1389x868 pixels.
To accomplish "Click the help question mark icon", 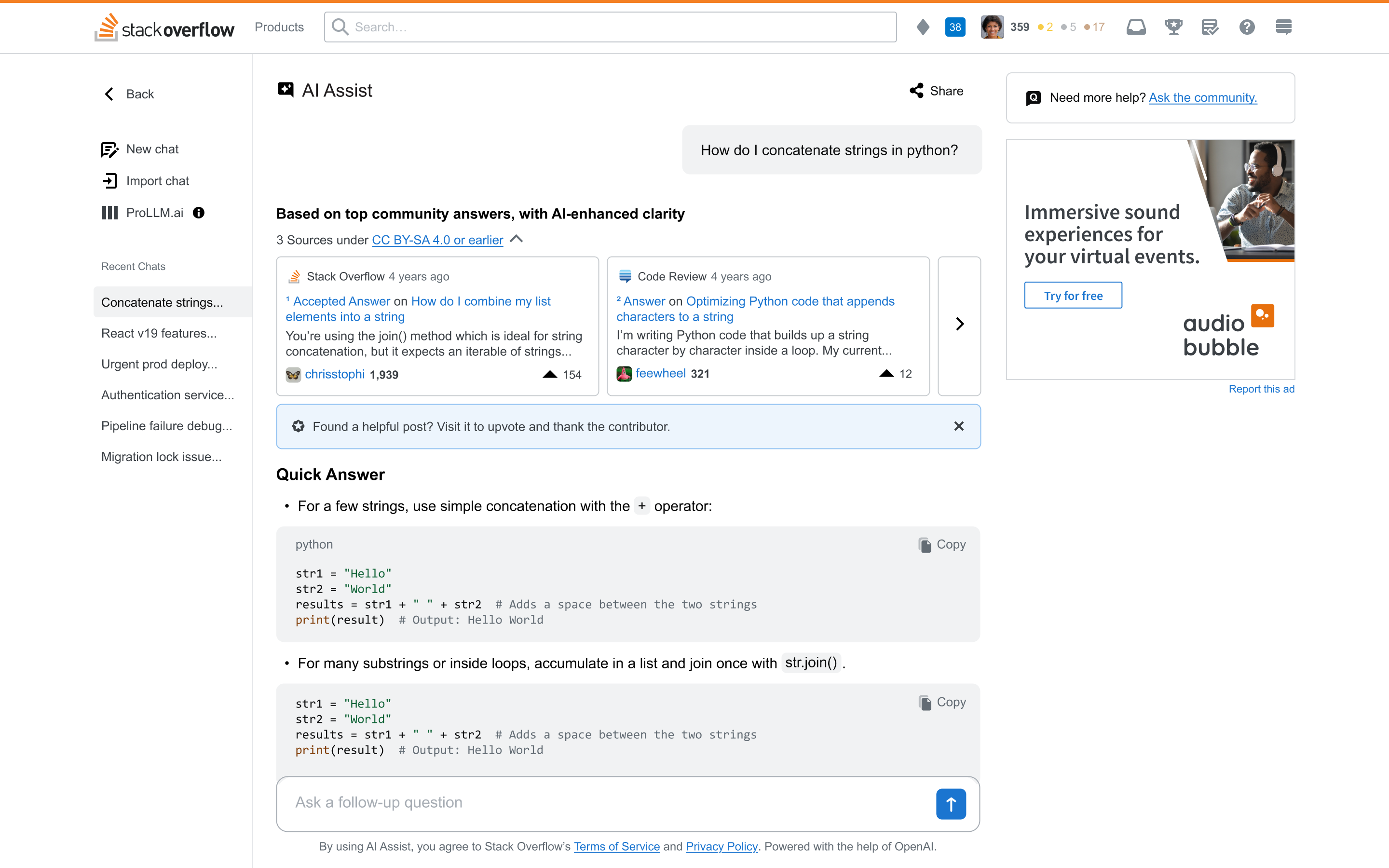I will (1247, 27).
